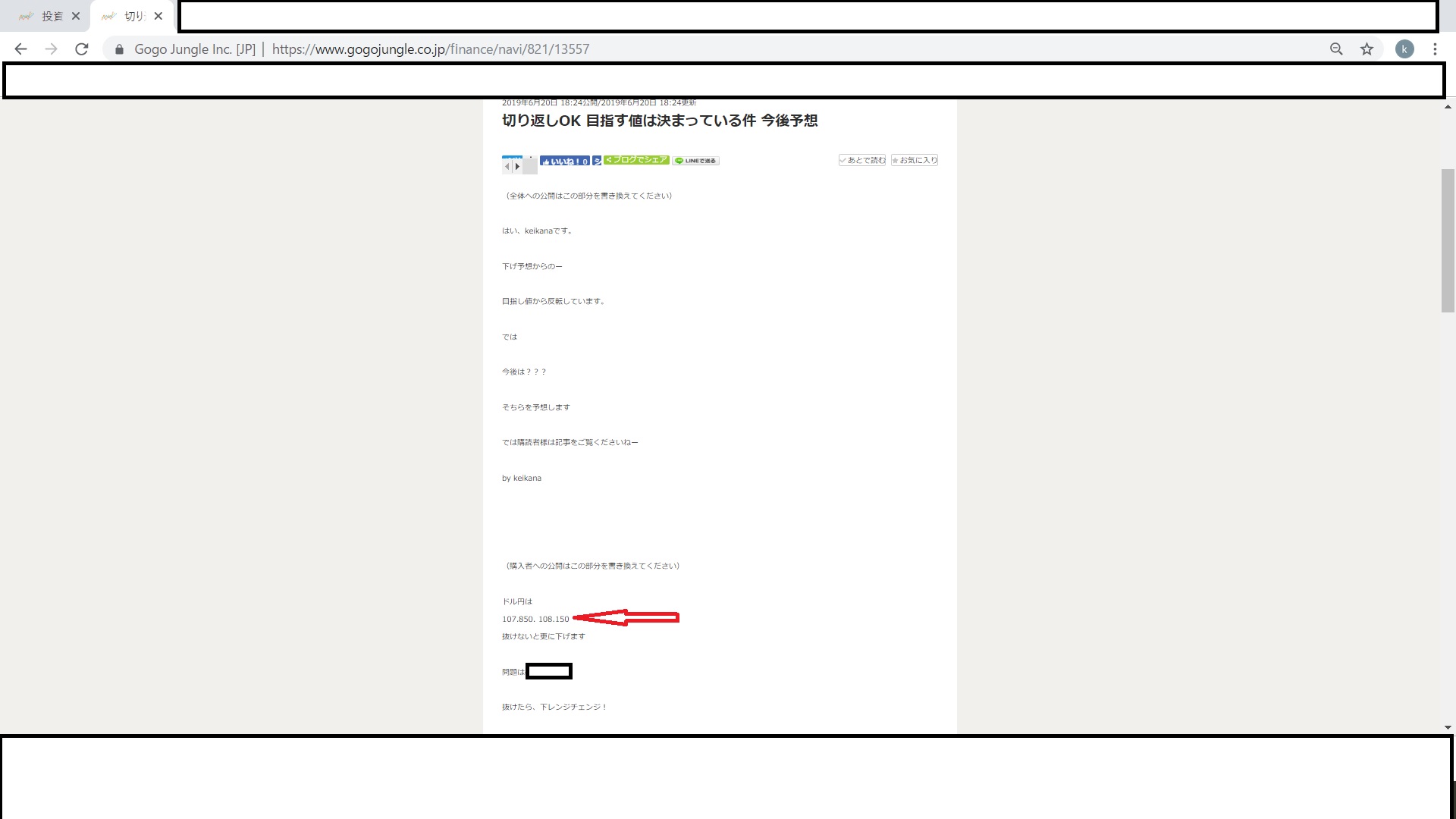Click the ブログでシェア share button
The image size is (1456, 819).
pyautogui.click(x=636, y=160)
